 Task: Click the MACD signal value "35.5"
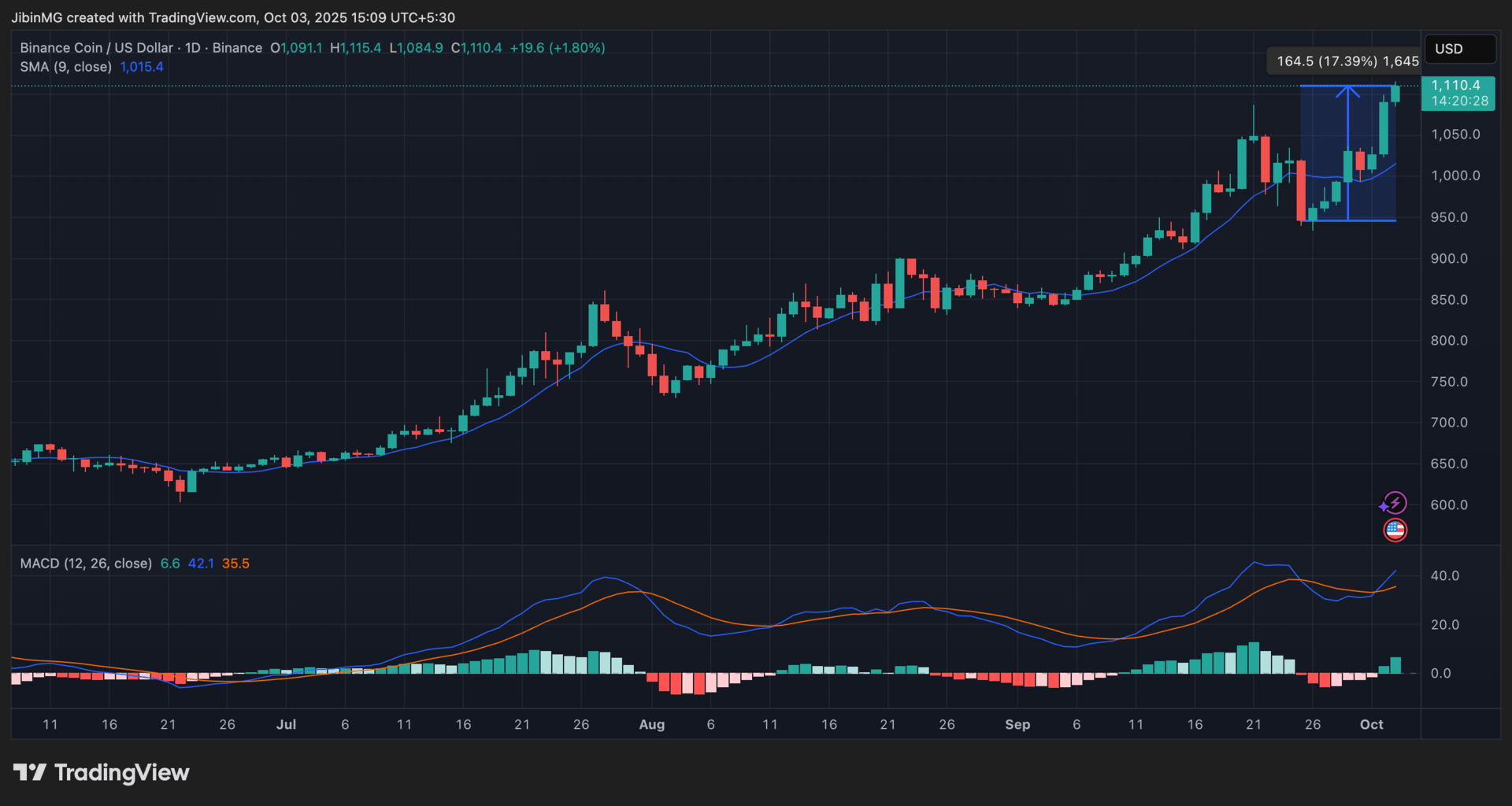click(x=235, y=564)
